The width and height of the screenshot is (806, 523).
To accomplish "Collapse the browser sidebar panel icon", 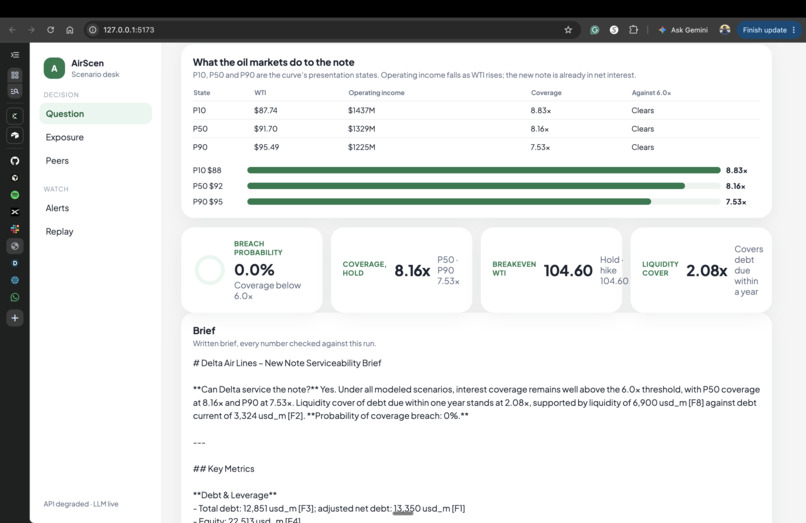I will 15,55.
